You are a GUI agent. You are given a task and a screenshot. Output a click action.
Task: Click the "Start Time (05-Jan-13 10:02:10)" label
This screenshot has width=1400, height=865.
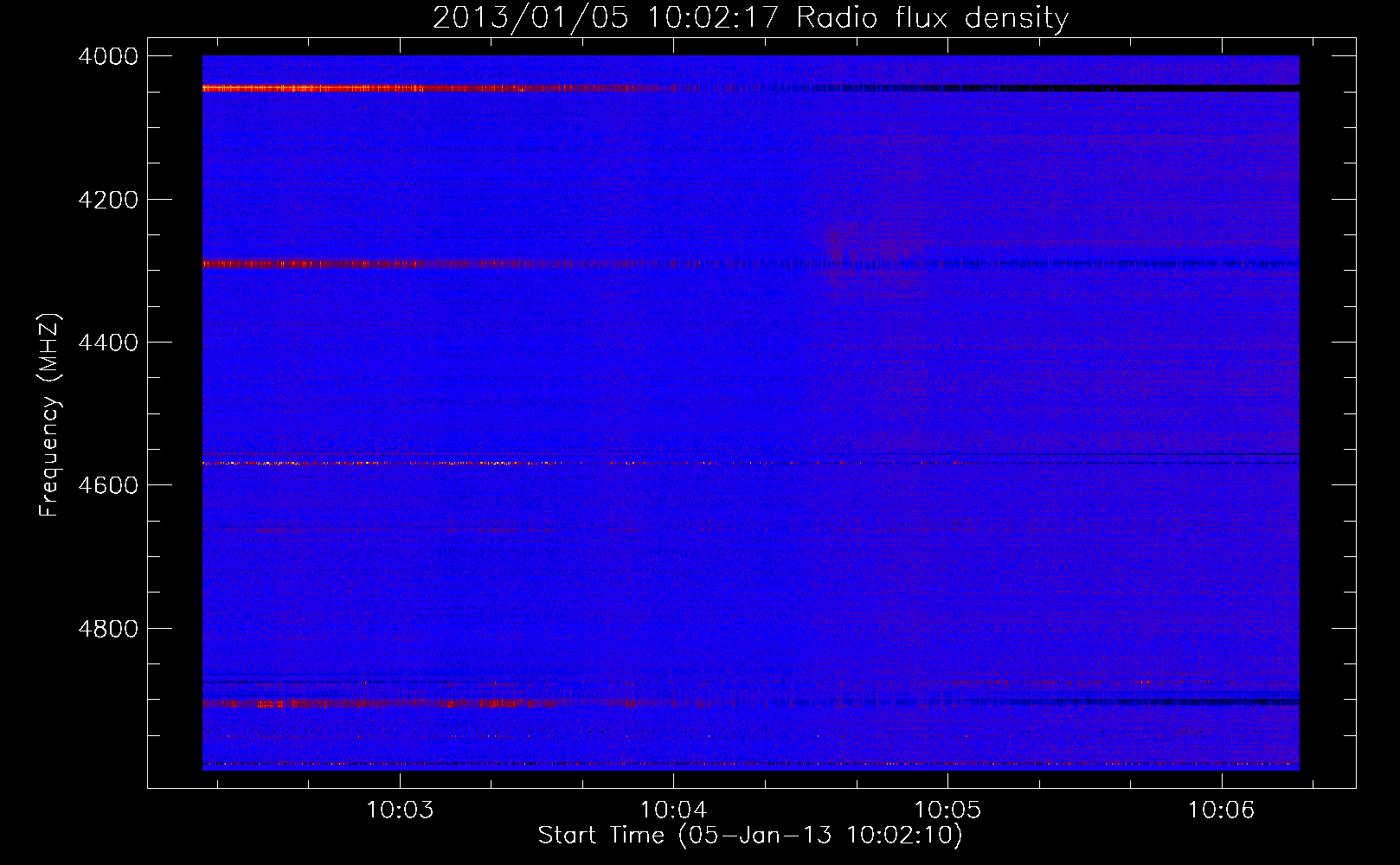tap(750, 836)
